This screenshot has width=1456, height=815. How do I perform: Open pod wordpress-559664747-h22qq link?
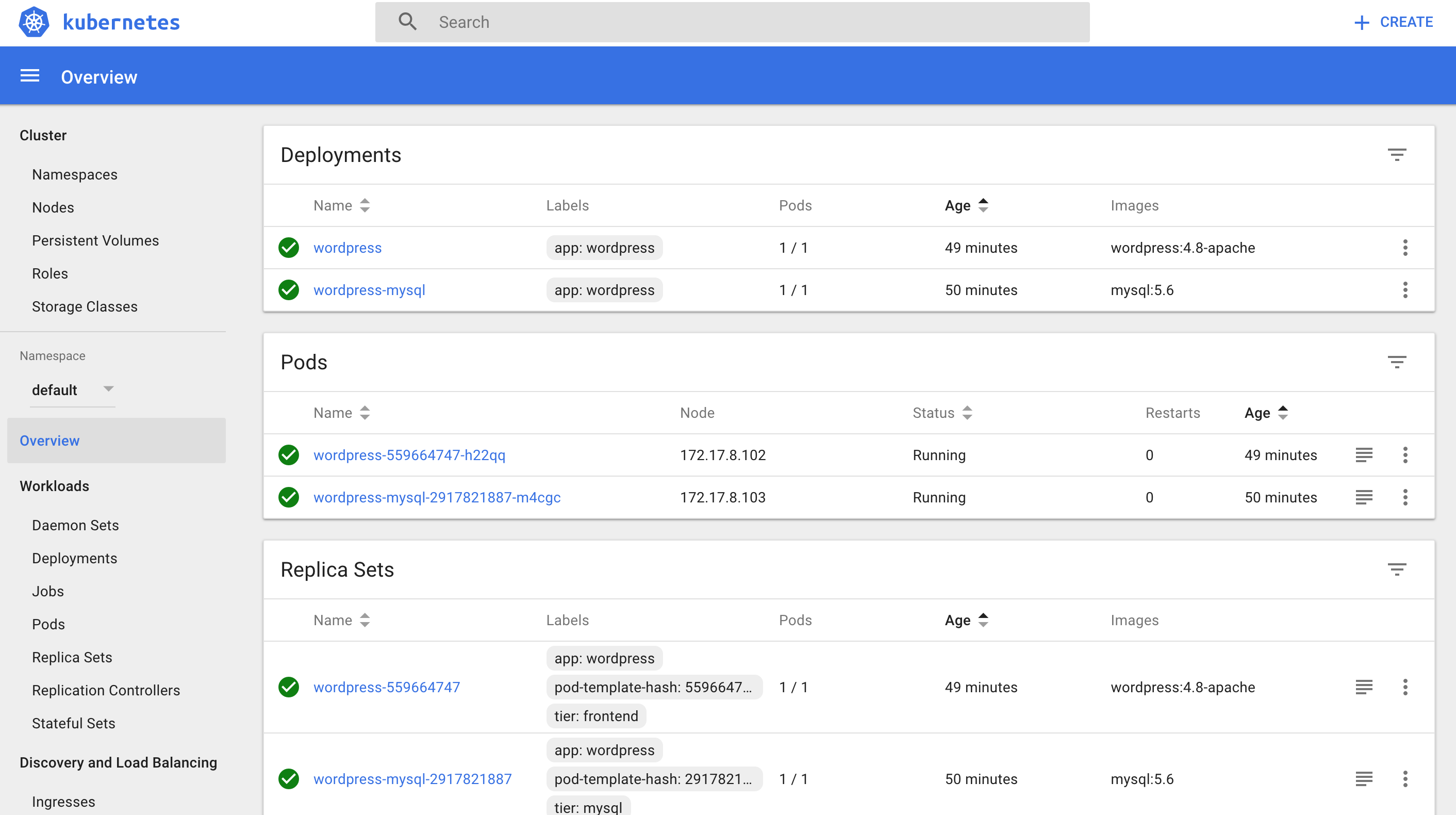click(409, 455)
